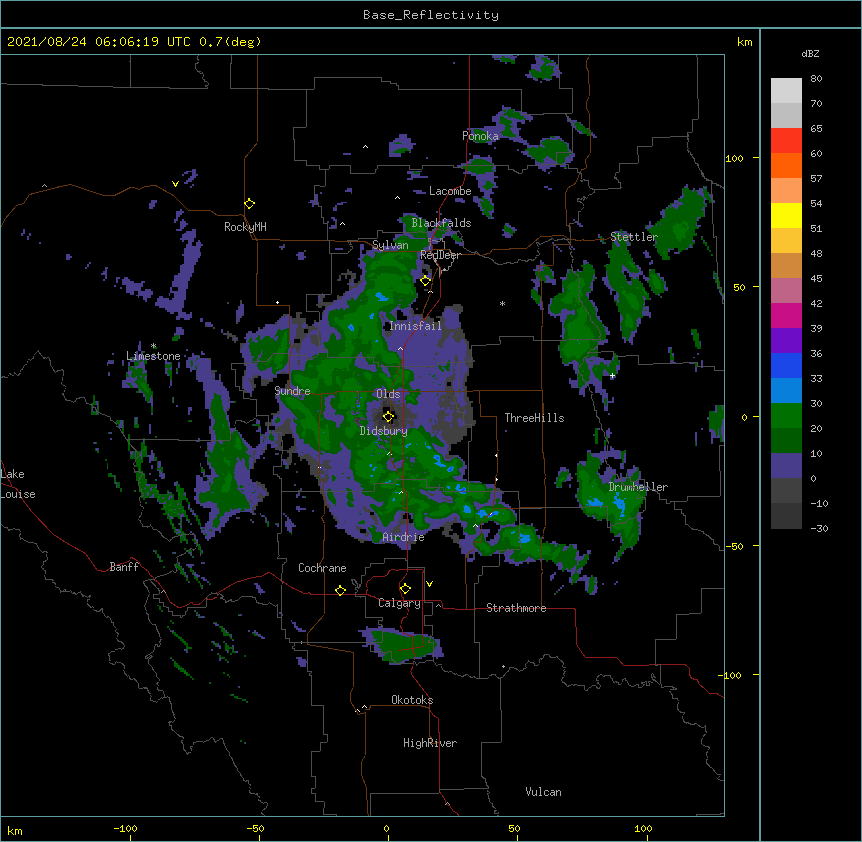Click the Calgary city label
The image size is (862, 842).
[400, 603]
